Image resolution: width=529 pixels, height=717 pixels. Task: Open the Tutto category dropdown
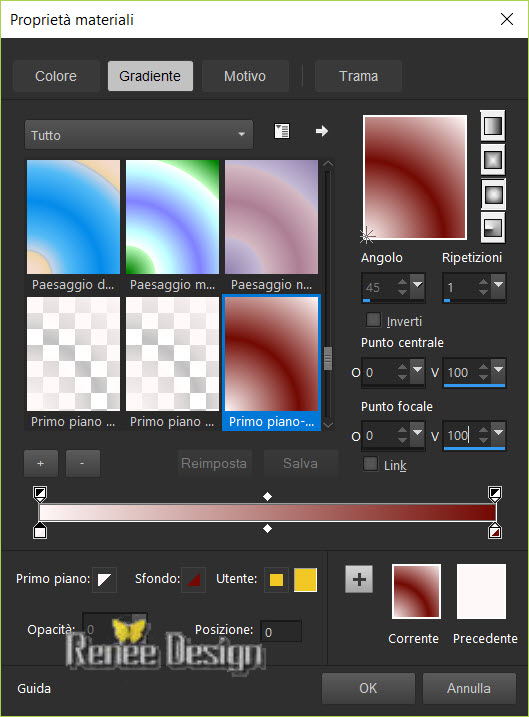(x=139, y=135)
